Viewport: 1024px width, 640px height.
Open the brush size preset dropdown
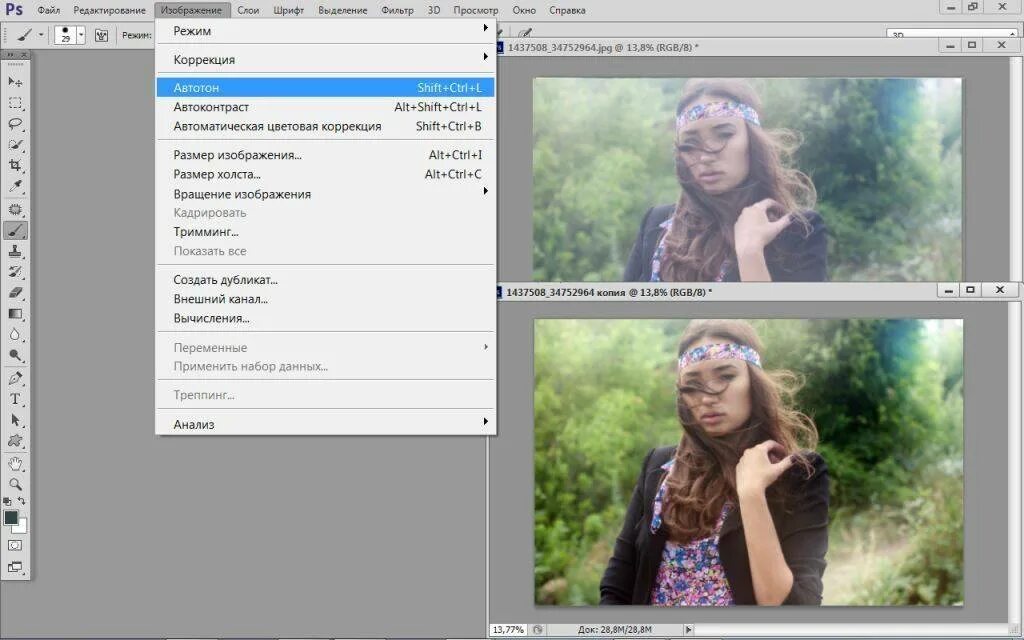(81, 35)
